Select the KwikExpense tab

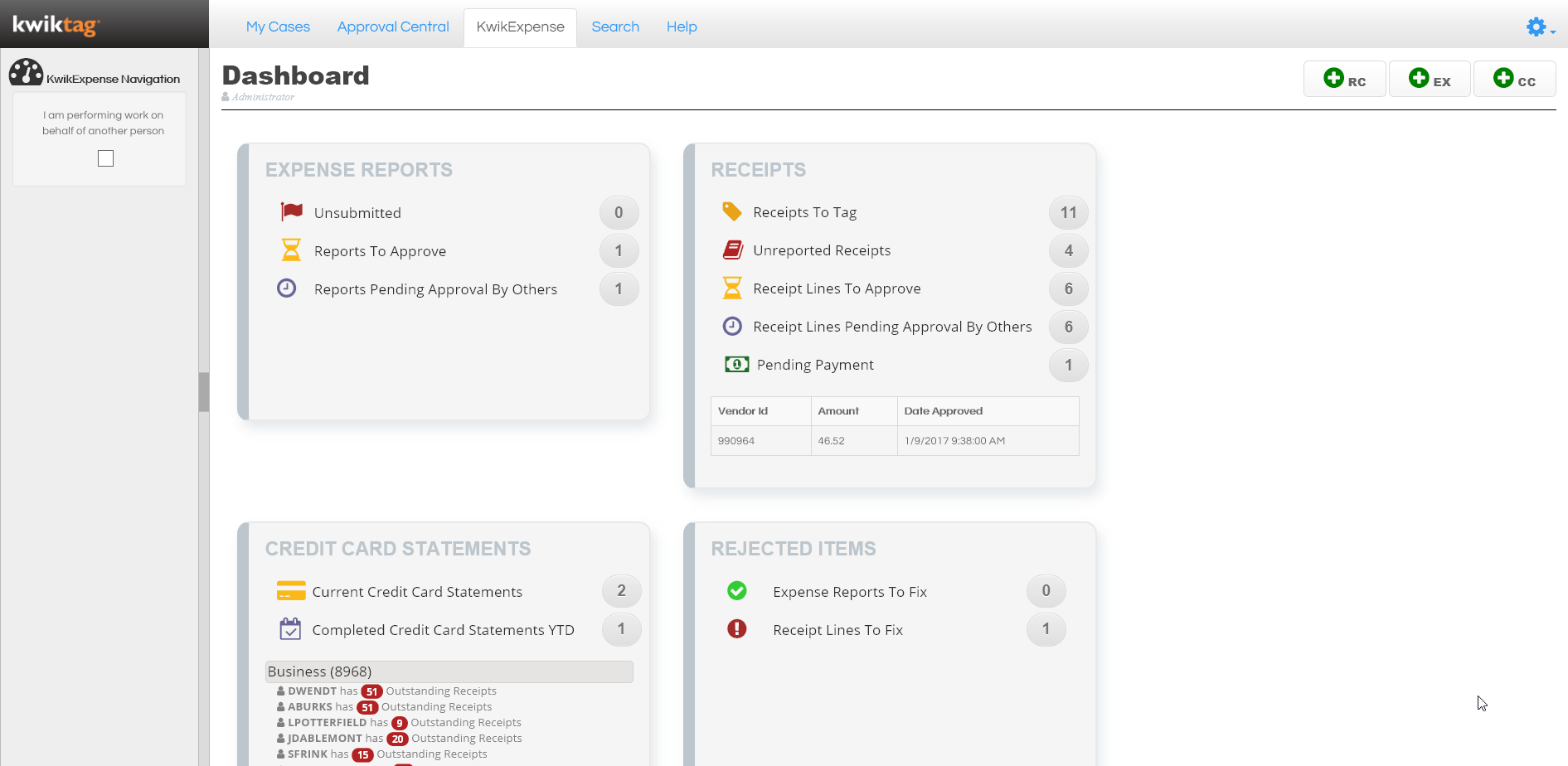[520, 27]
